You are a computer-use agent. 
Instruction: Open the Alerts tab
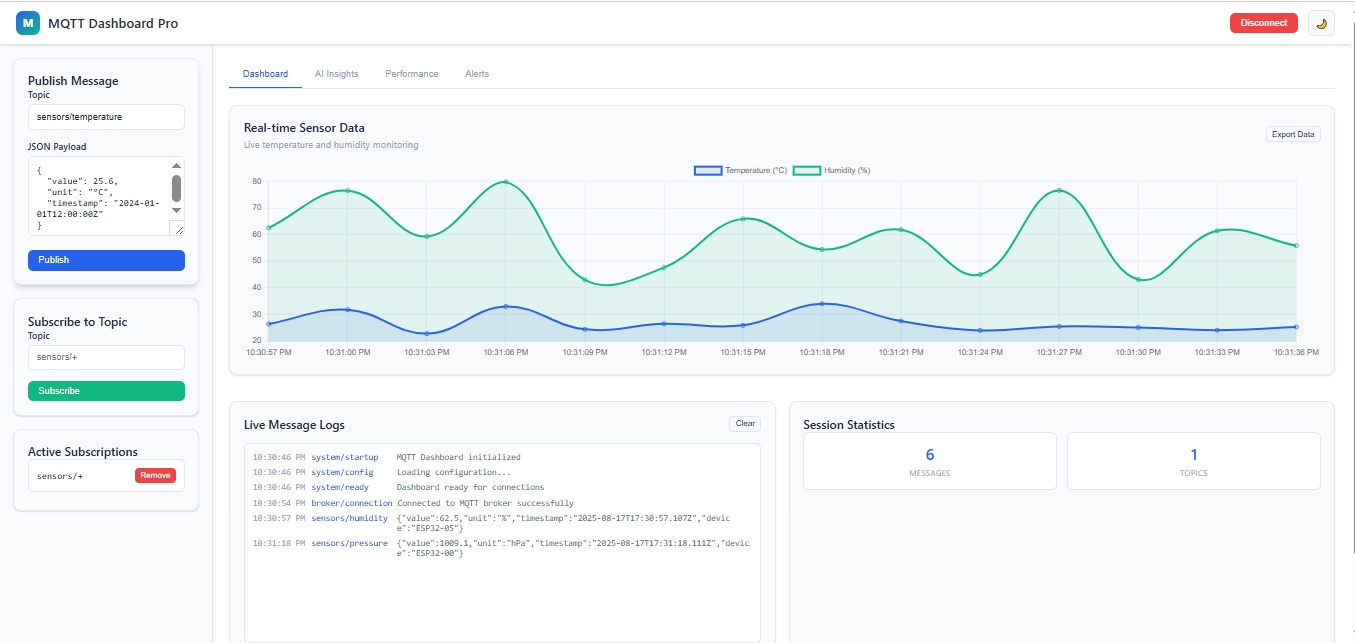477,74
